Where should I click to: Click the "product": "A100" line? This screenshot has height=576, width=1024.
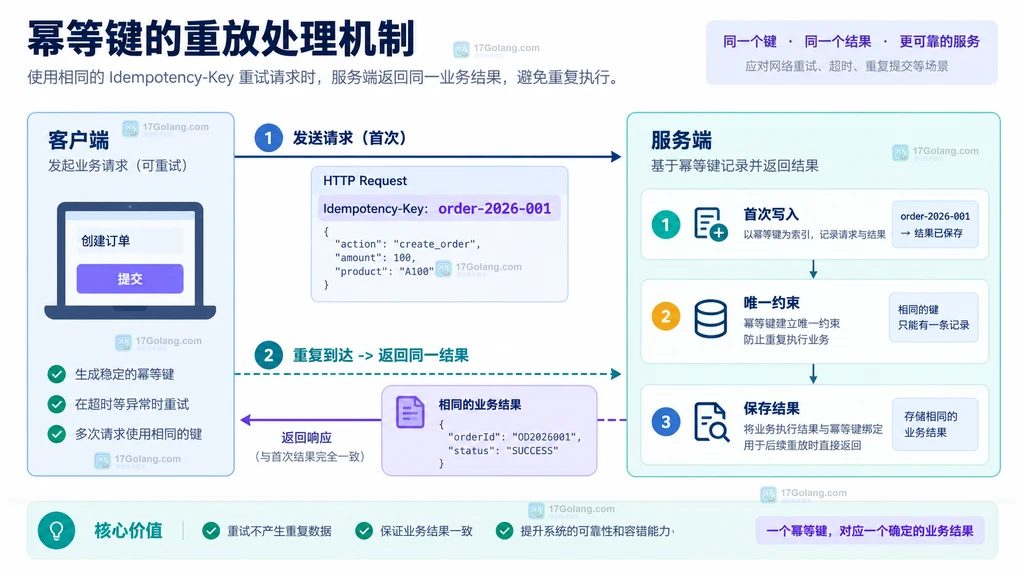[384, 272]
